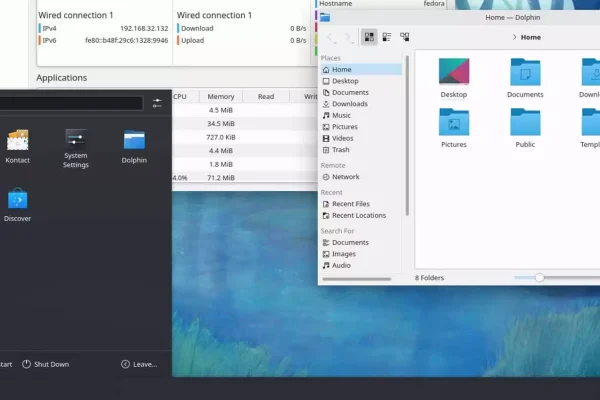Click the Applications section heading
This screenshot has width=600, height=400.
[x=62, y=78]
